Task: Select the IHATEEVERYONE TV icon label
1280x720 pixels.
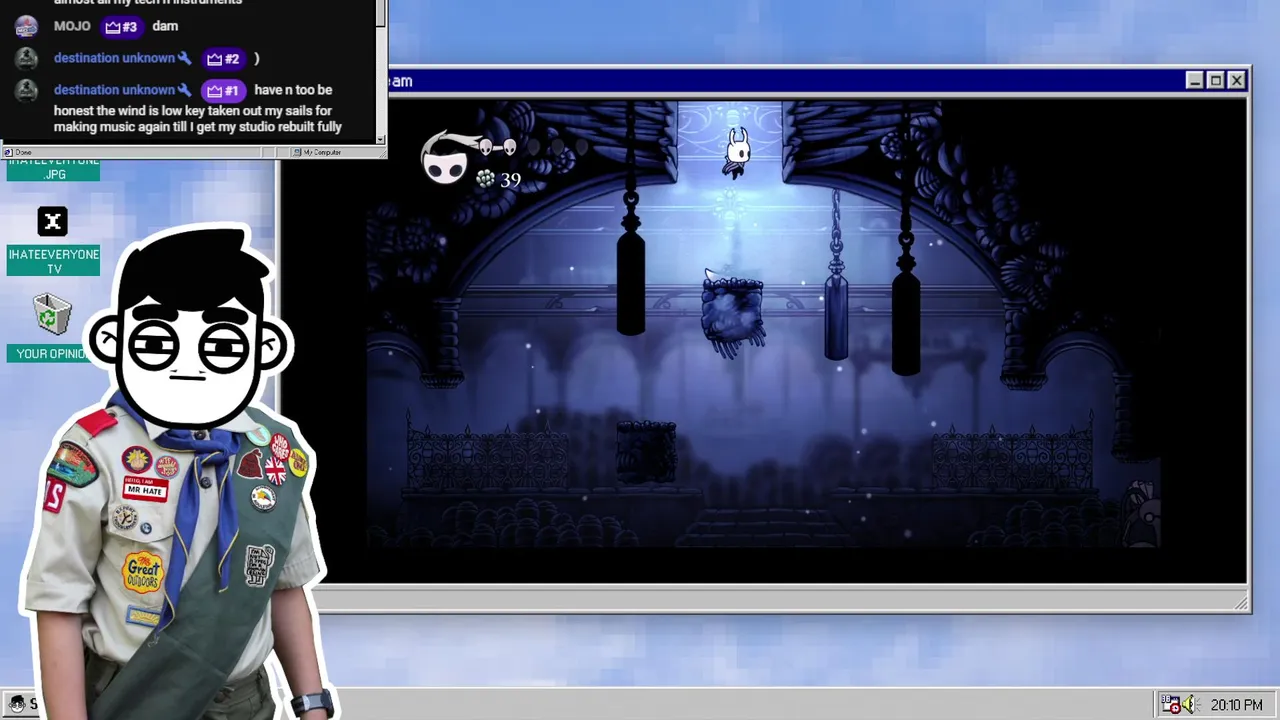Action: 54,261
